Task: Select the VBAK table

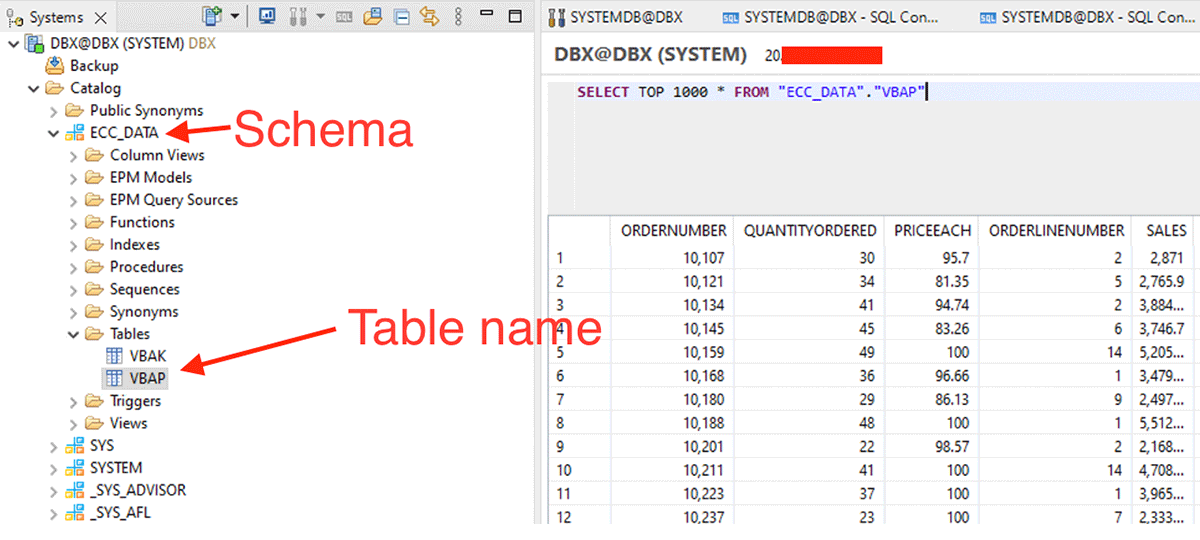Action: click(148, 356)
